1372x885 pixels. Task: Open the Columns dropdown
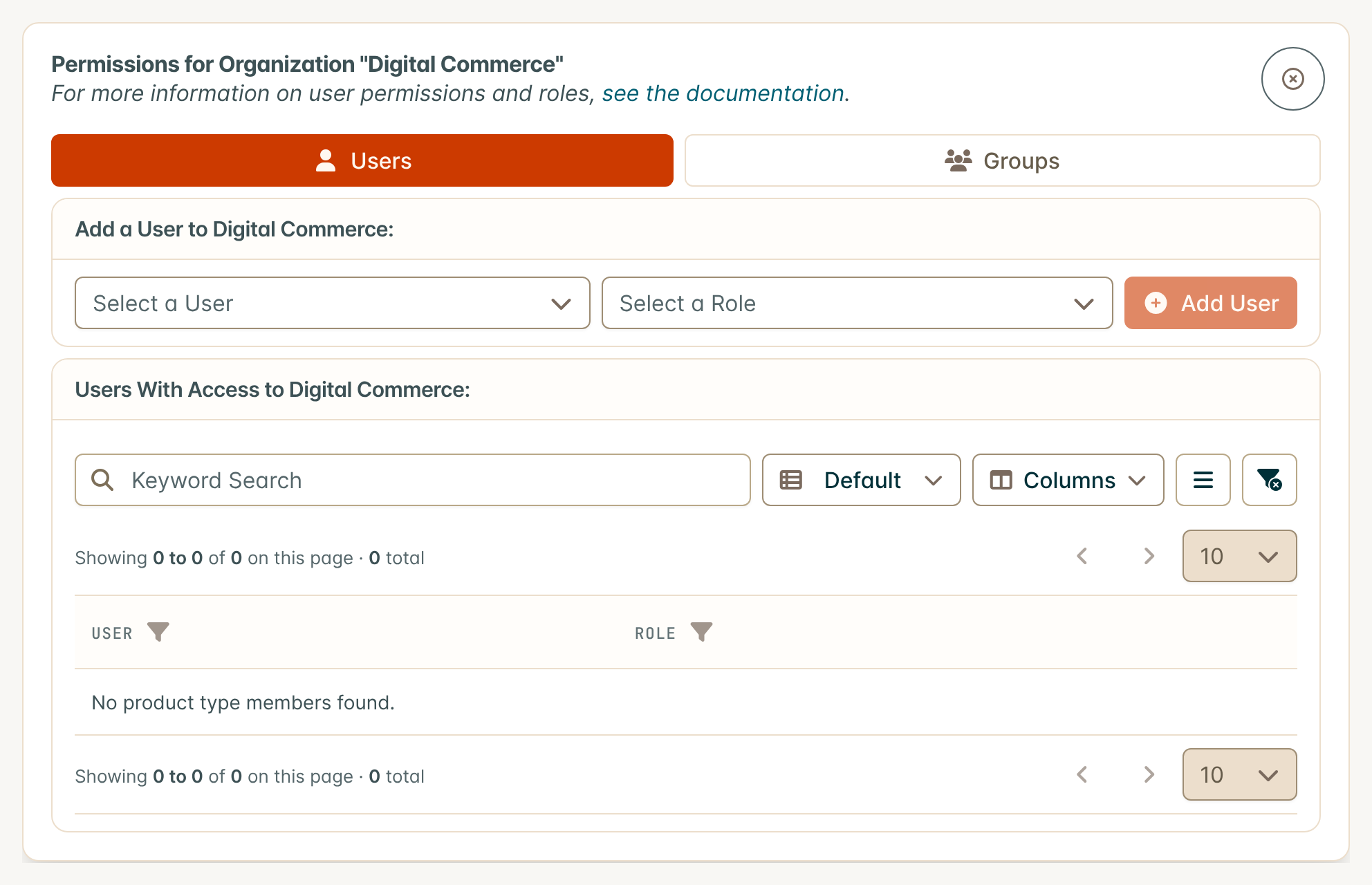tap(1068, 480)
